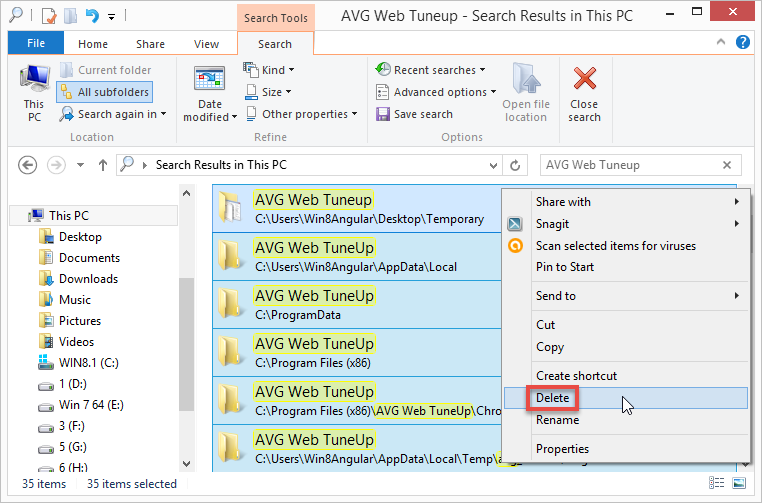Screen dimensions: 762x503
Task: Open Pictures in navigation pane
Action: pos(70,321)
